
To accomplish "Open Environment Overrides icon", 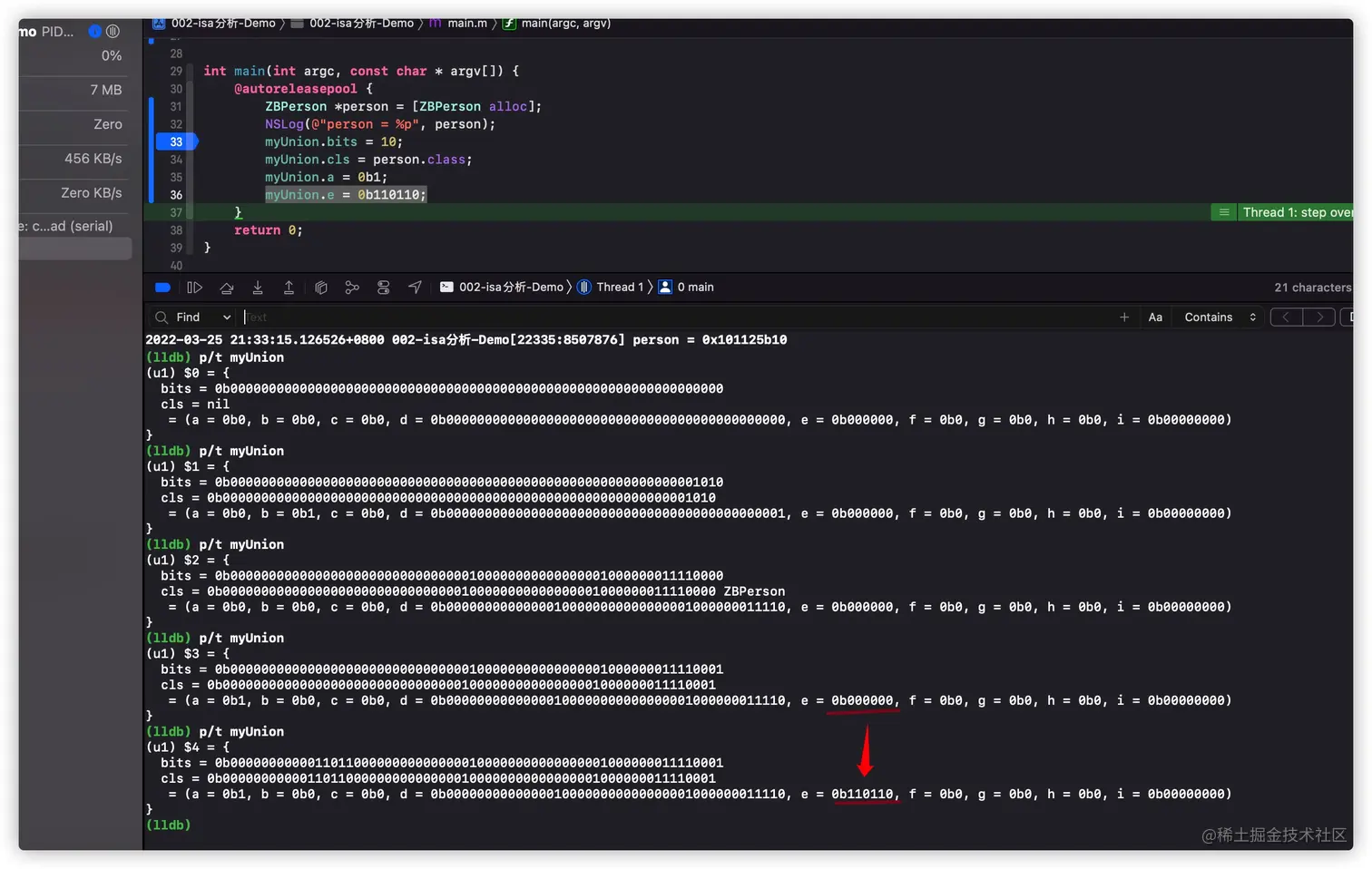I will click(x=384, y=288).
